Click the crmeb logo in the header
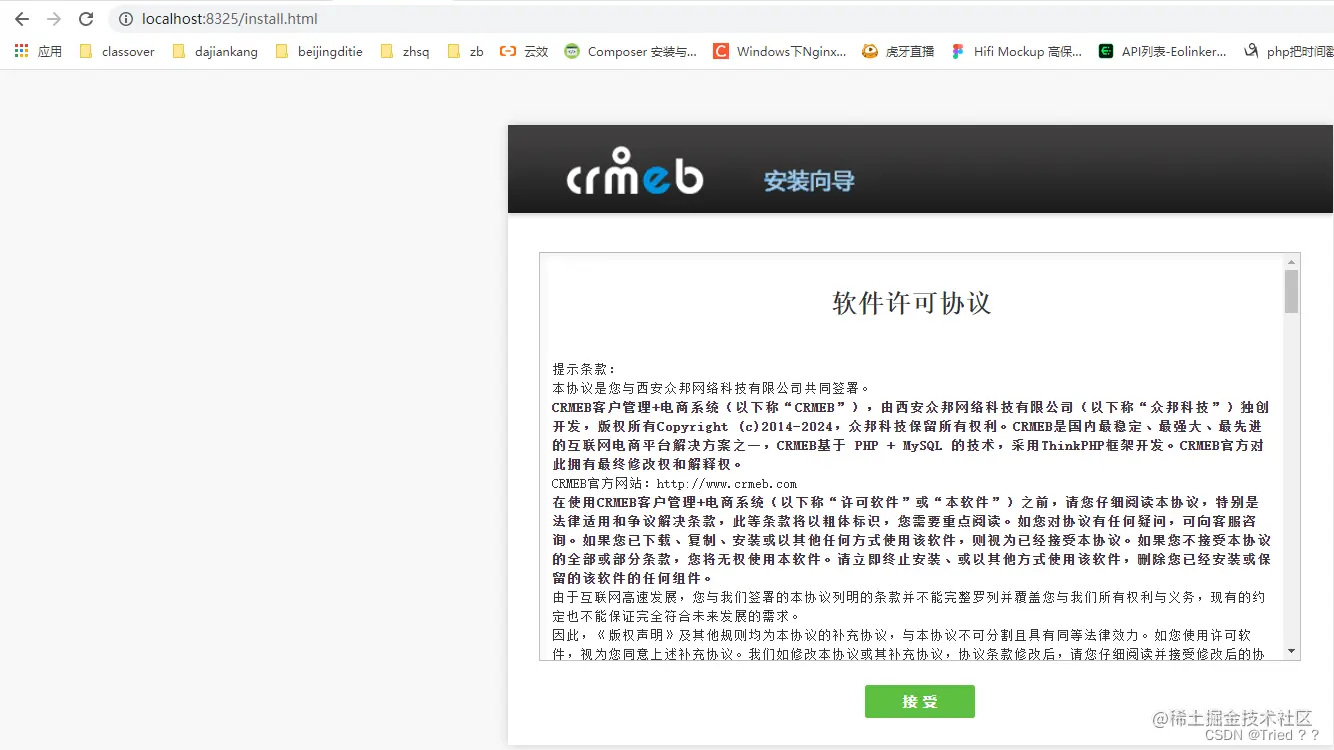The height and width of the screenshot is (750, 1334). (634, 170)
